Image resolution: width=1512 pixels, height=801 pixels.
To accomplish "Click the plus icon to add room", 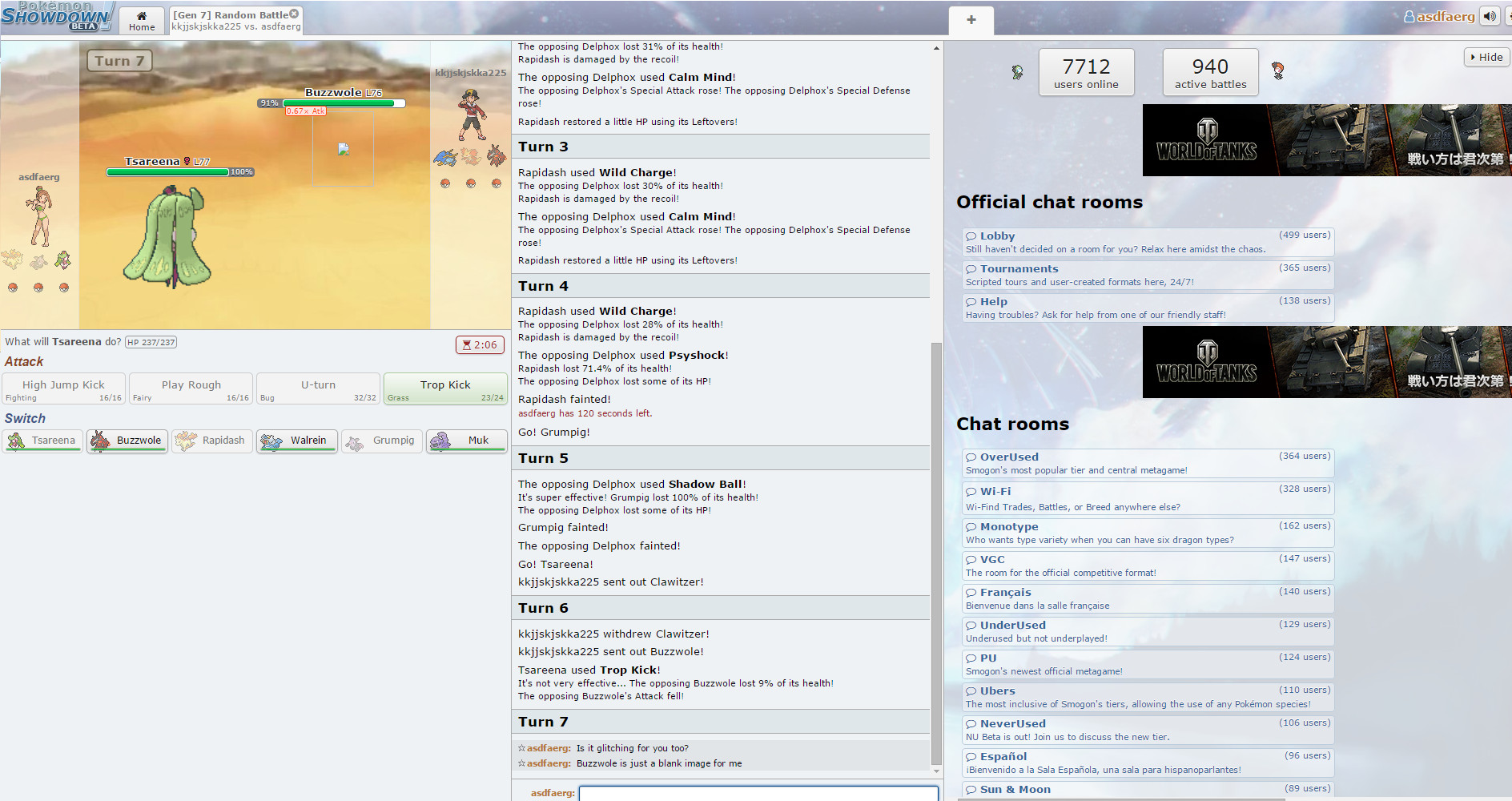I will pos(971,20).
